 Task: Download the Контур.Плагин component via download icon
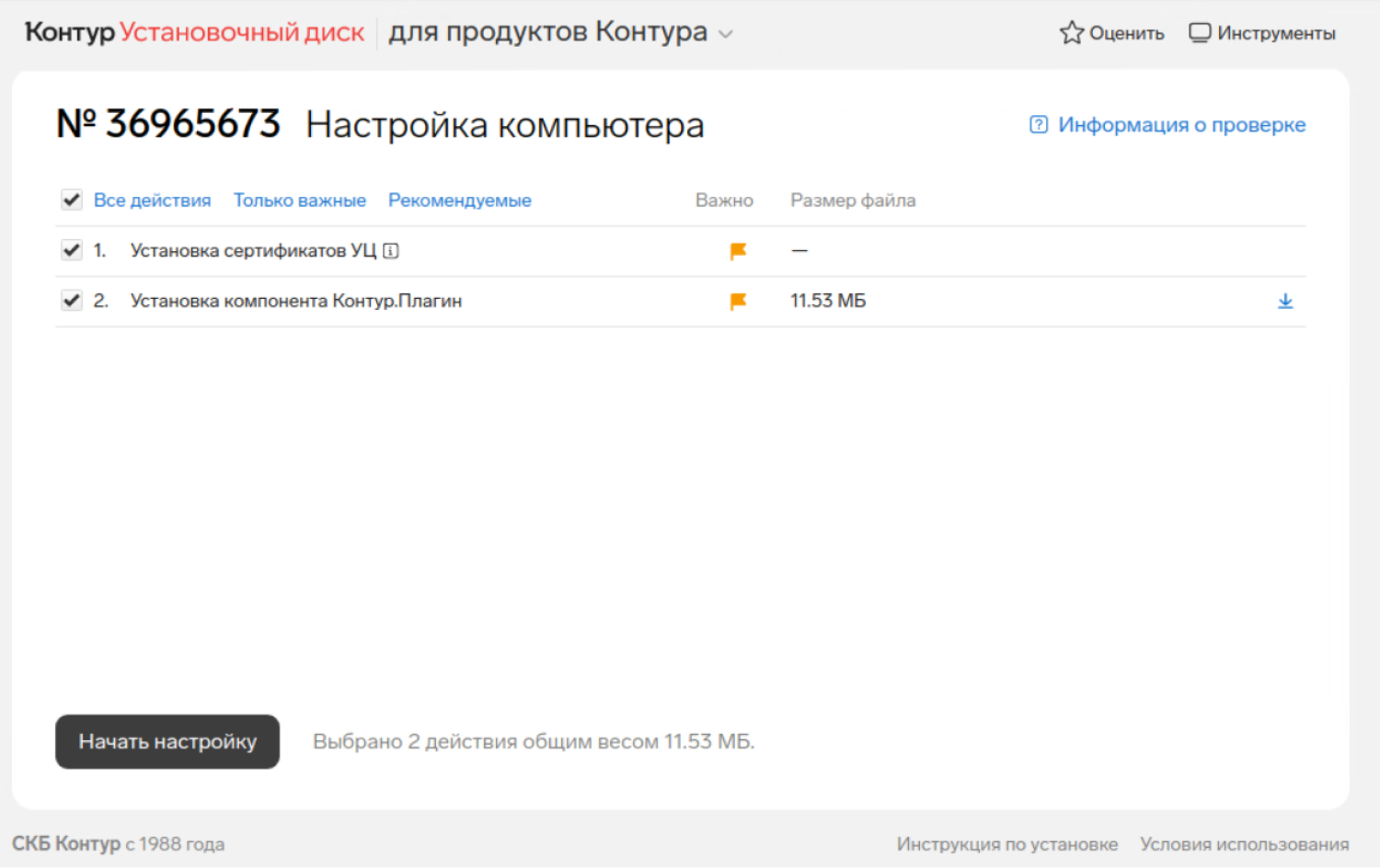pyautogui.click(x=1285, y=301)
